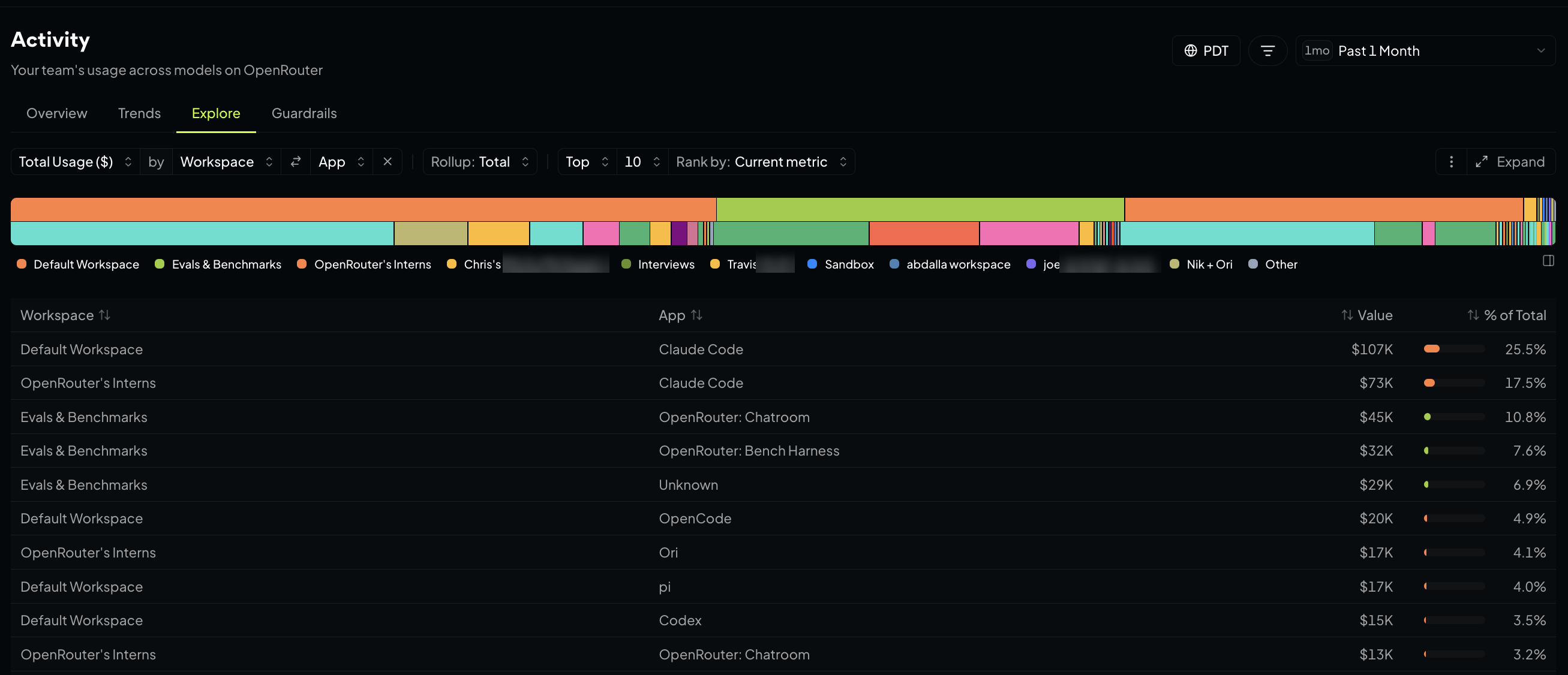Sort by Workspace column arrows

click(x=105, y=315)
